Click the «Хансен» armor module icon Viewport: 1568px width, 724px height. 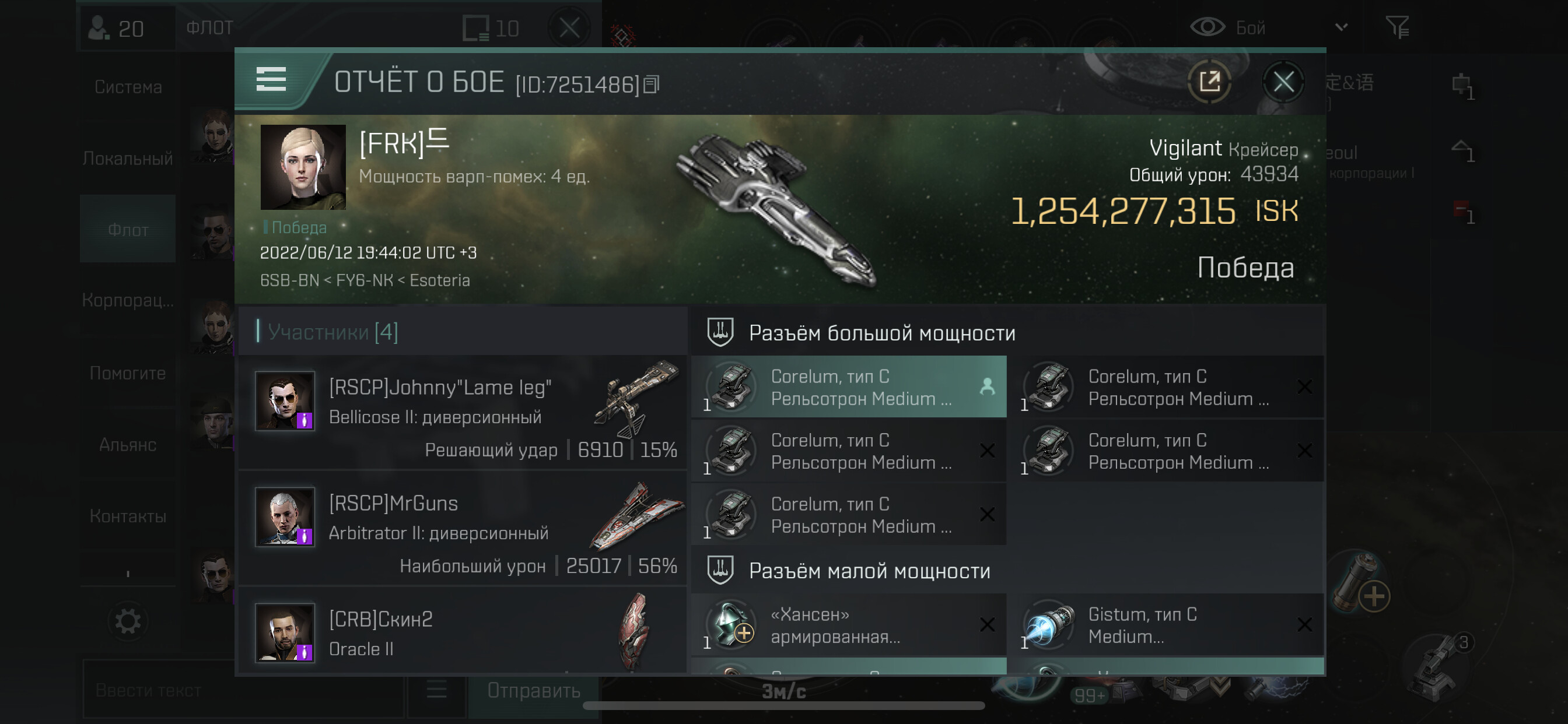tap(731, 625)
